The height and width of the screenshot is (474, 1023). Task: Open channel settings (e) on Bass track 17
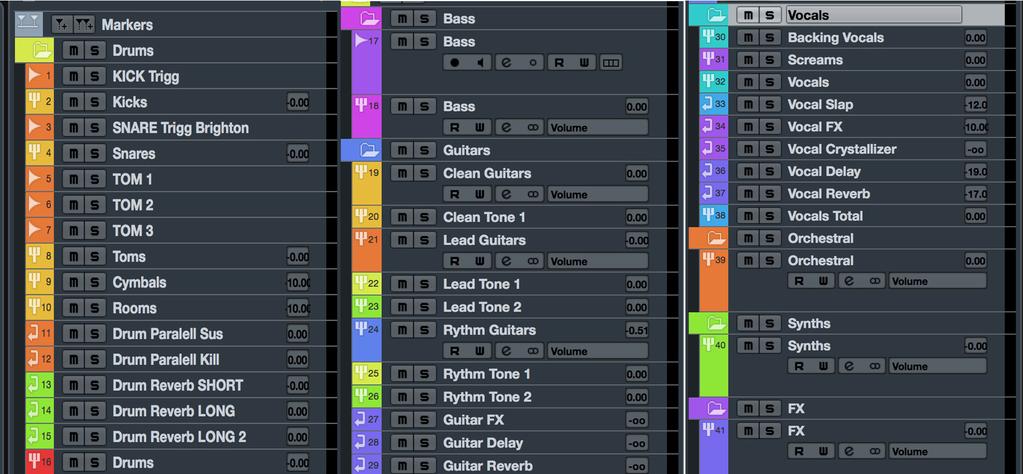click(506, 63)
